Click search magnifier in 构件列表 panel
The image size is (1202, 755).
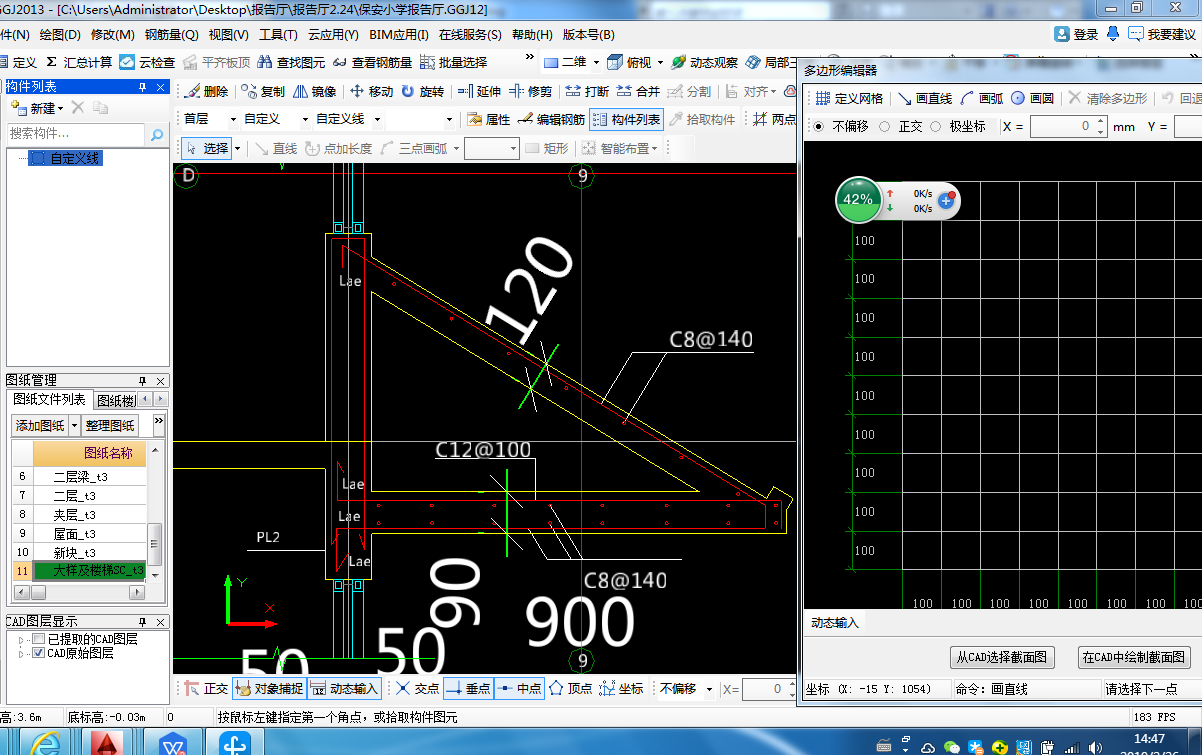[x=156, y=134]
